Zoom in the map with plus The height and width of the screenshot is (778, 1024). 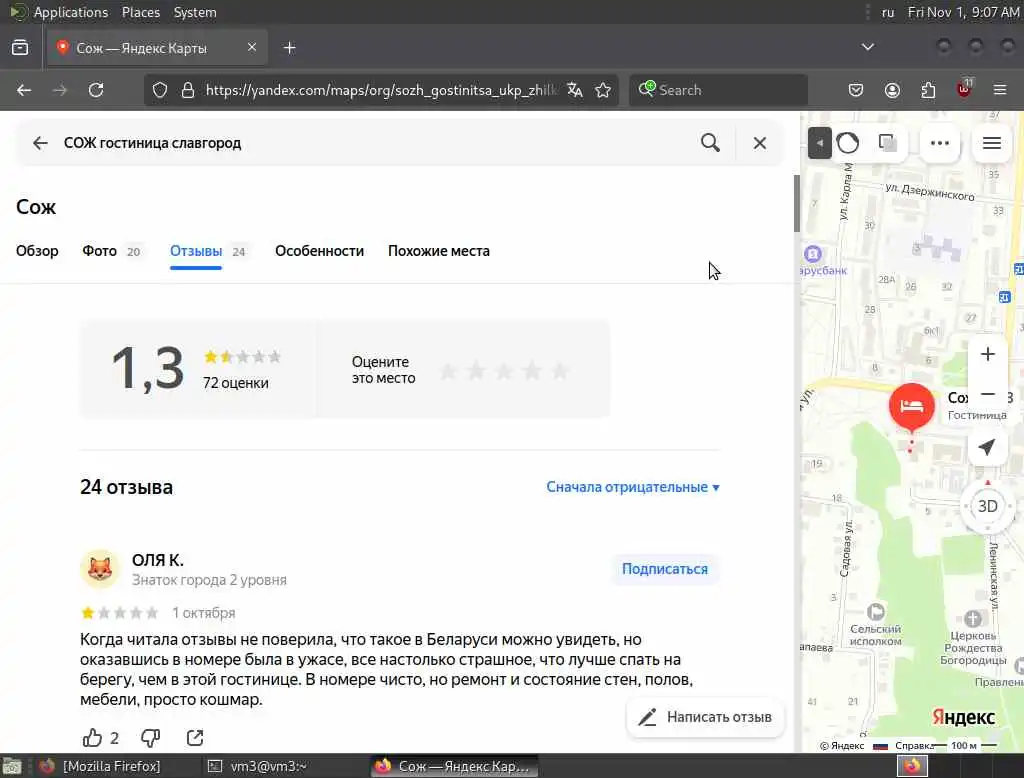(x=987, y=354)
